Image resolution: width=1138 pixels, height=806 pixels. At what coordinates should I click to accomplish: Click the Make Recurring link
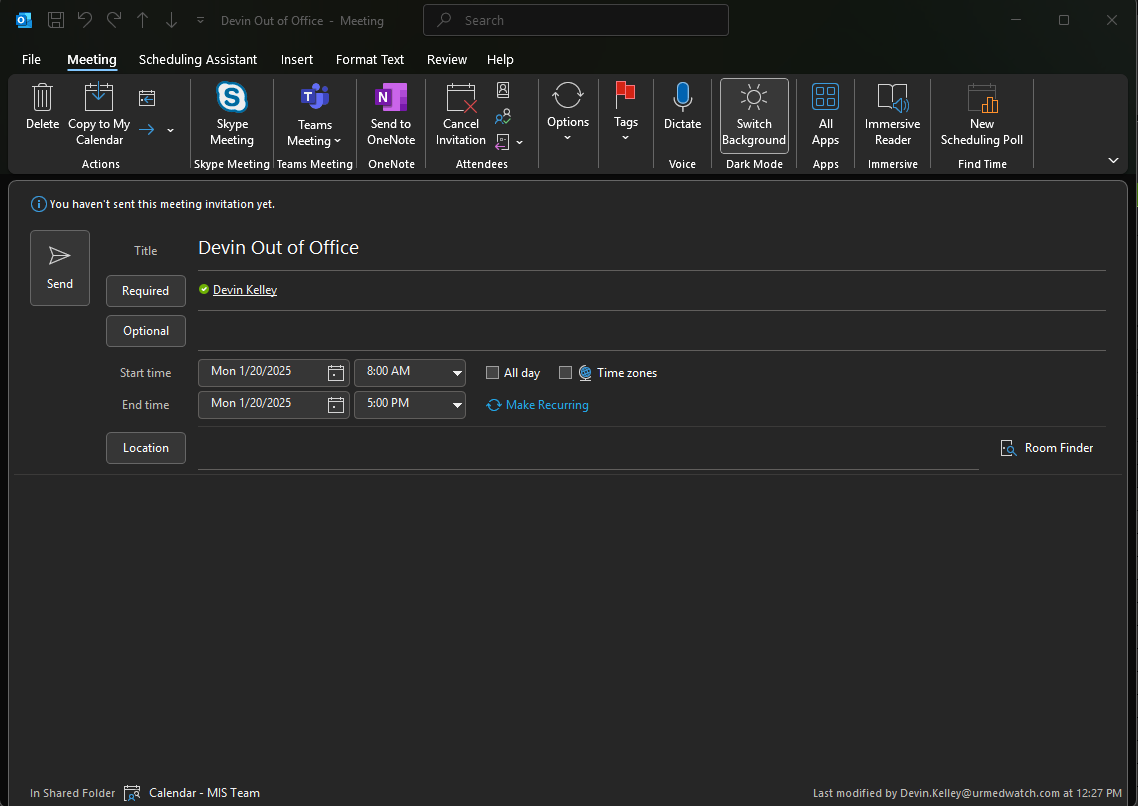[546, 405]
